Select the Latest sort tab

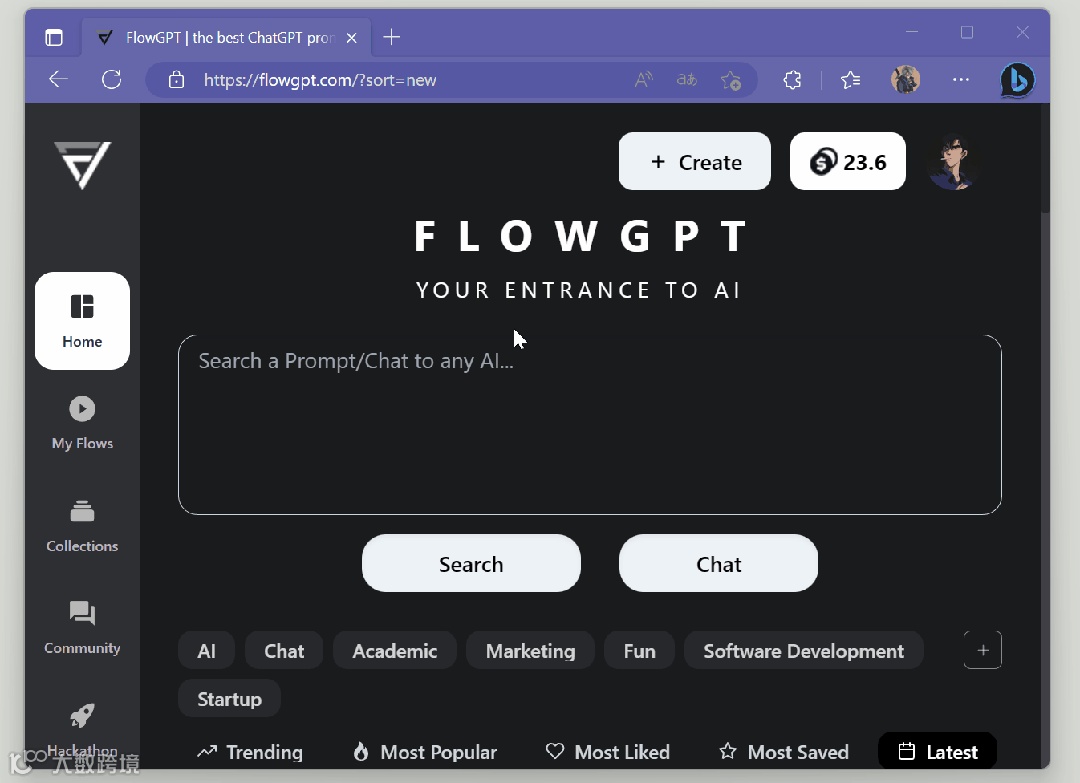[x=938, y=751]
